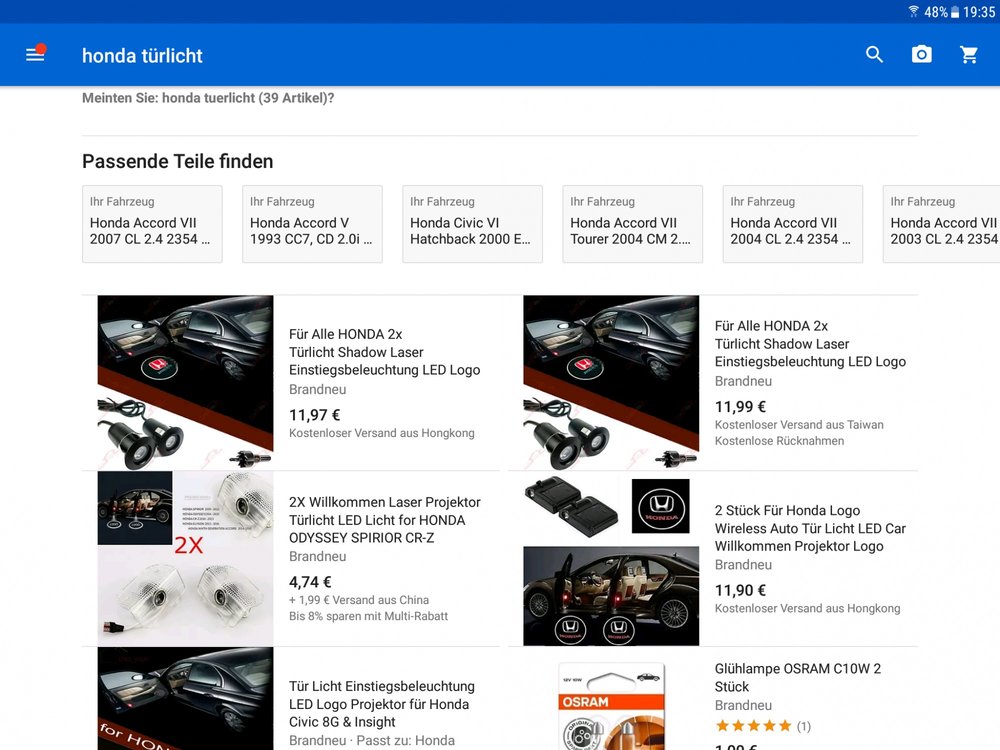The width and height of the screenshot is (1000, 750).
Task: Open the "(1)" review count link
Action: 805,726
